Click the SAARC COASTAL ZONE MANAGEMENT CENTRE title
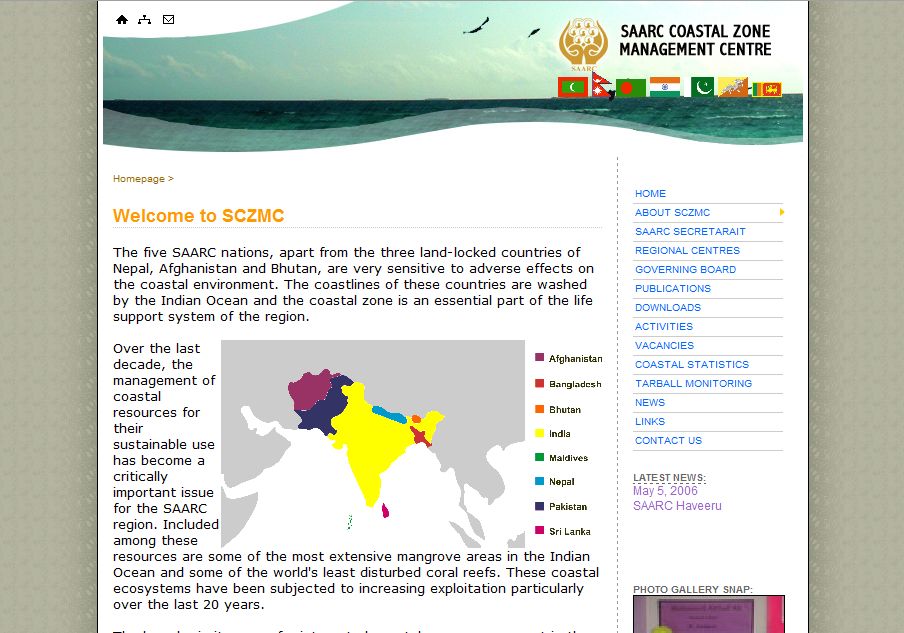This screenshot has width=904, height=633. [695, 40]
